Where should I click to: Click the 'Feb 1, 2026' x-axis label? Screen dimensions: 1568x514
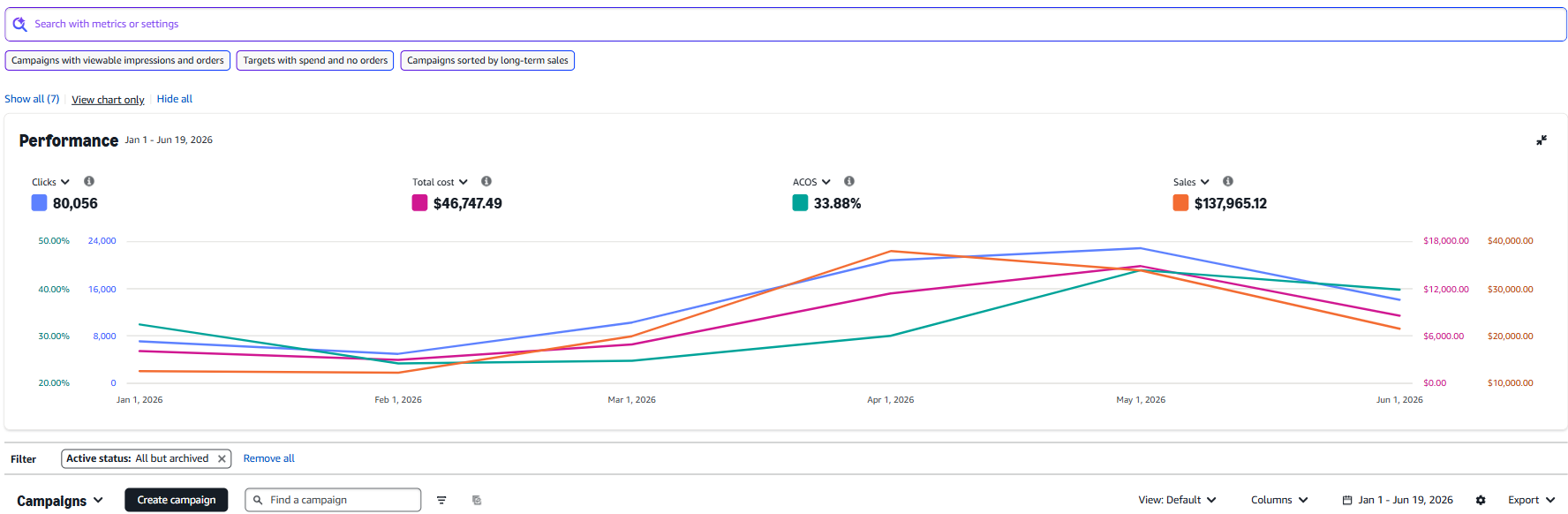coord(398,400)
